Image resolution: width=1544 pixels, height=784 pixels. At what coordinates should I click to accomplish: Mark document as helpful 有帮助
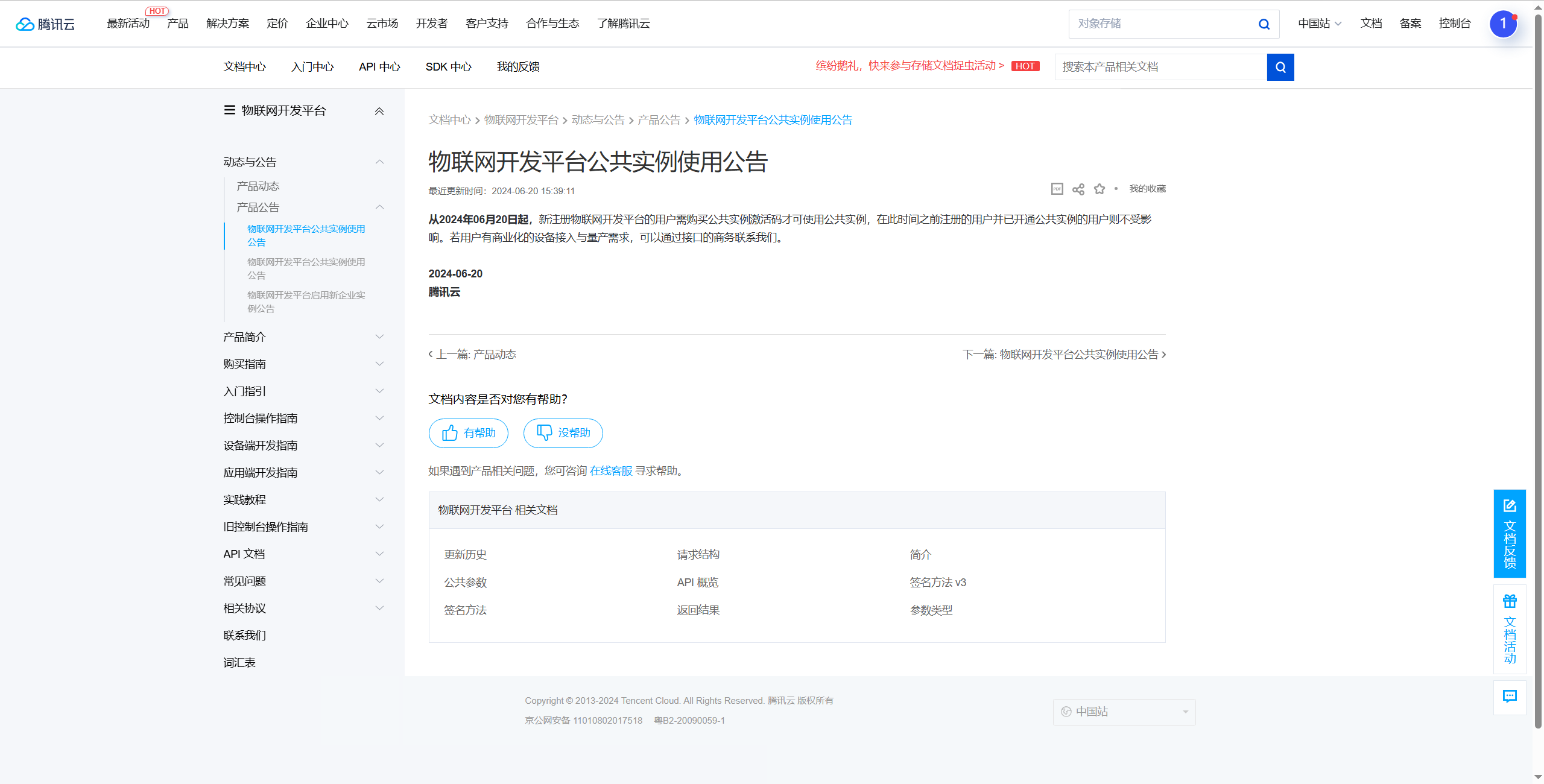pos(469,433)
